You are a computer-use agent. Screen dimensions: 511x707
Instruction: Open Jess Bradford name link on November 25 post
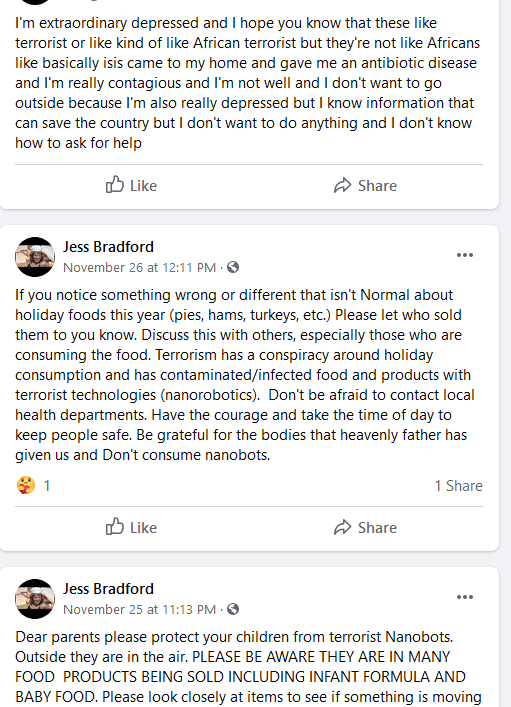[x=108, y=589]
